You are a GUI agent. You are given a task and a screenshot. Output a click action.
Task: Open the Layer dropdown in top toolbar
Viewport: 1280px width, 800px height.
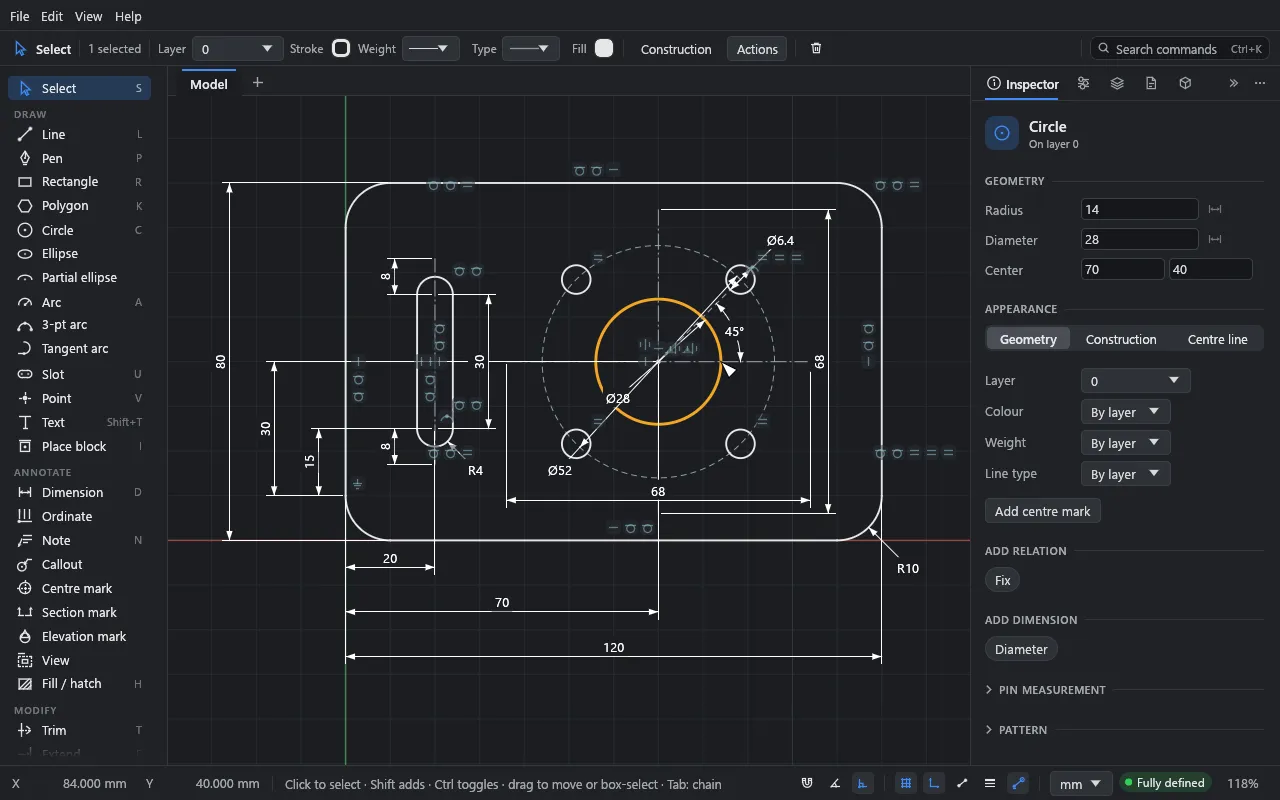(x=238, y=49)
